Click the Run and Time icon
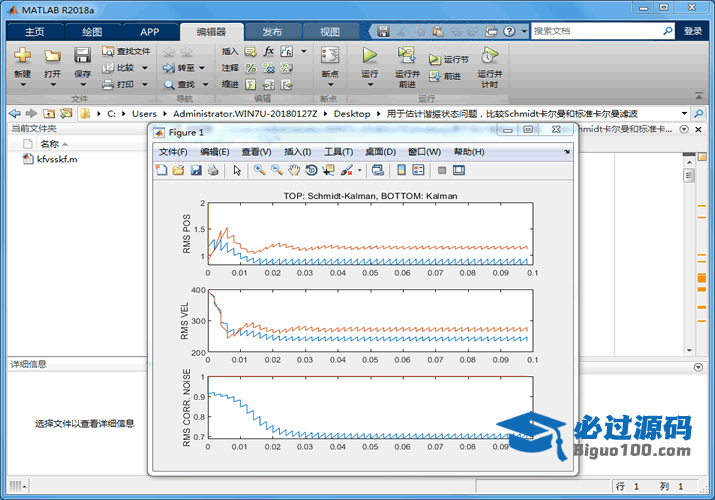Viewport: 715px width, 500px height. (489, 56)
